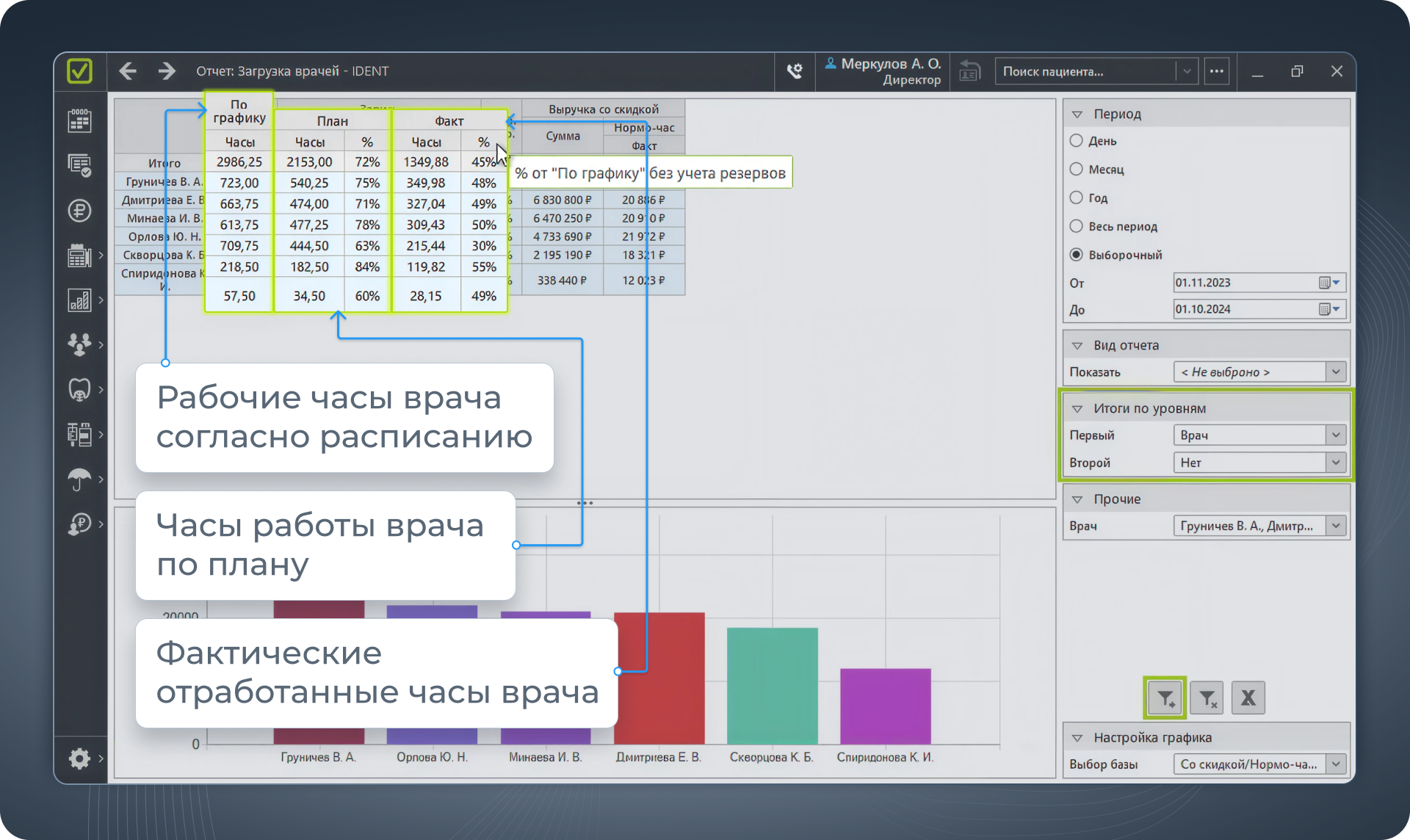The width and height of the screenshot is (1410, 840).
Task: Click the cell 338 440 ₽
Action: [563, 280]
